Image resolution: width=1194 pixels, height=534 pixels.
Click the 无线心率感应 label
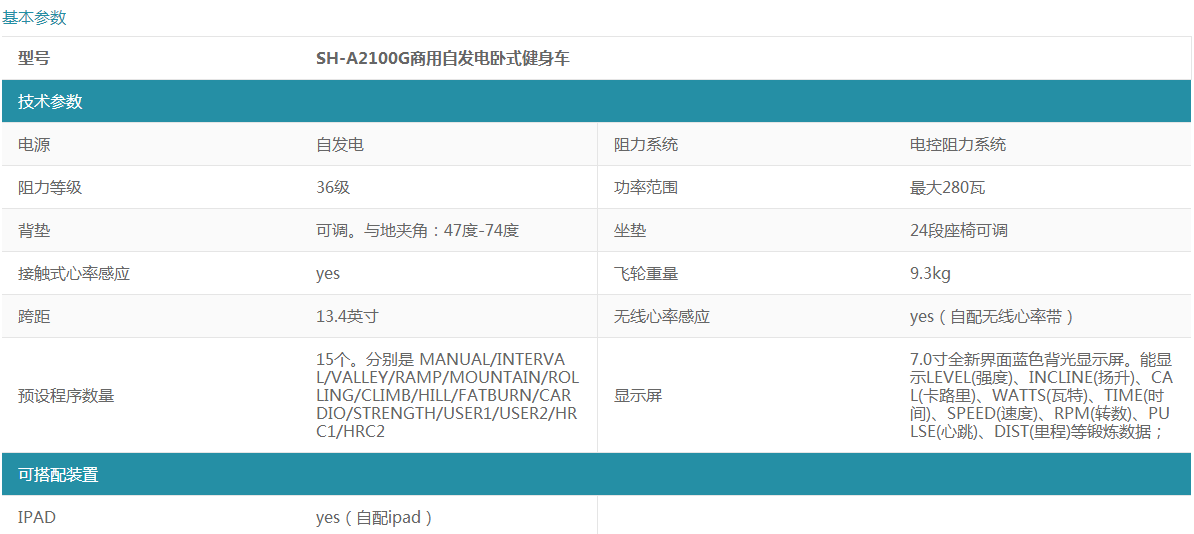pyautogui.click(x=661, y=317)
